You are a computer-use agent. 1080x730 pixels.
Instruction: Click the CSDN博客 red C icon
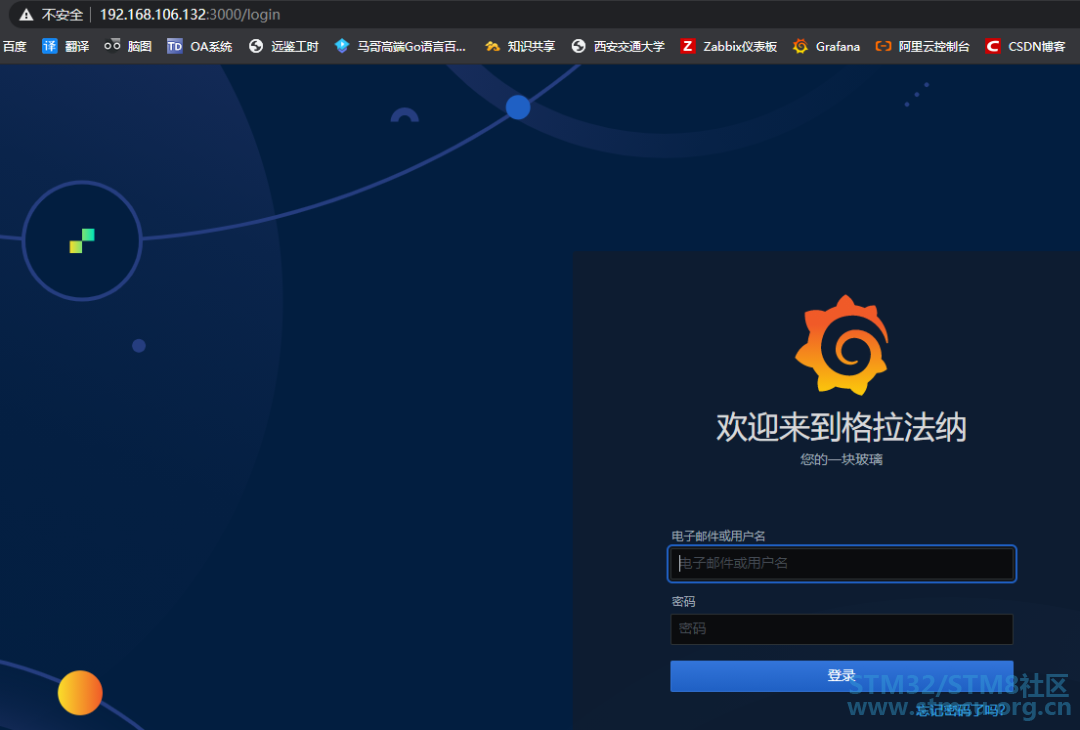(x=992, y=46)
